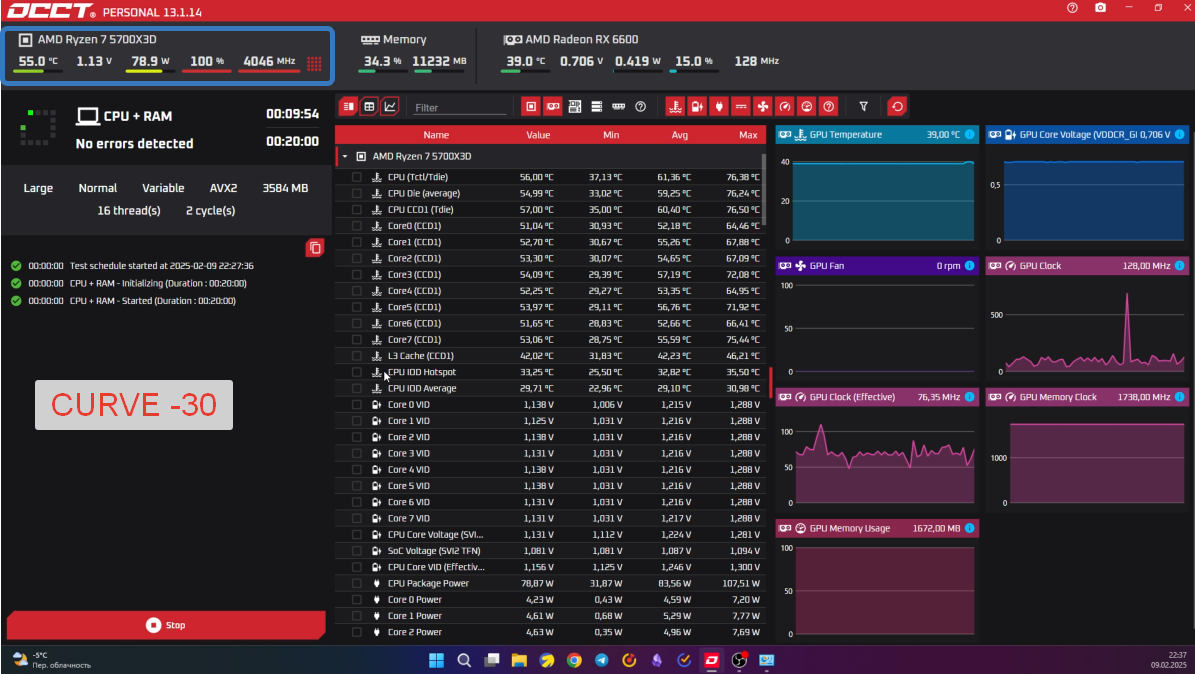Open Google Chrome from the taskbar
This screenshot has height=674, width=1195.
click(574, 660)
